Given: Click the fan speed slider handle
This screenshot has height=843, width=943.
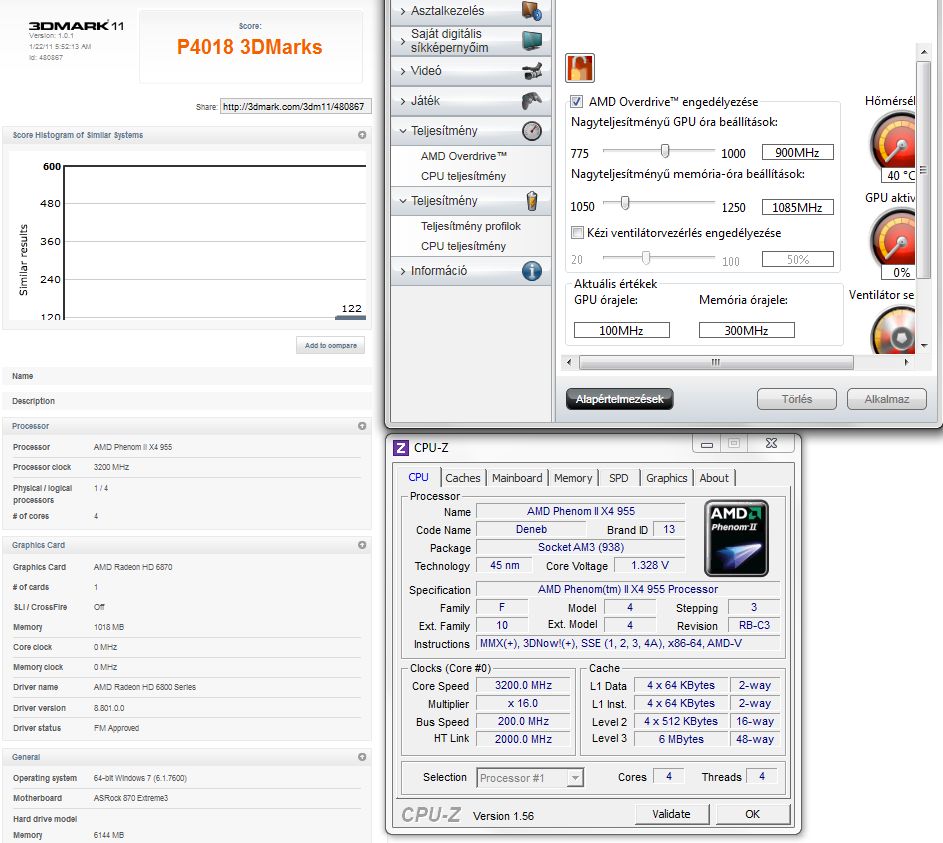Looking at the screenshot, I should [646, 258].
